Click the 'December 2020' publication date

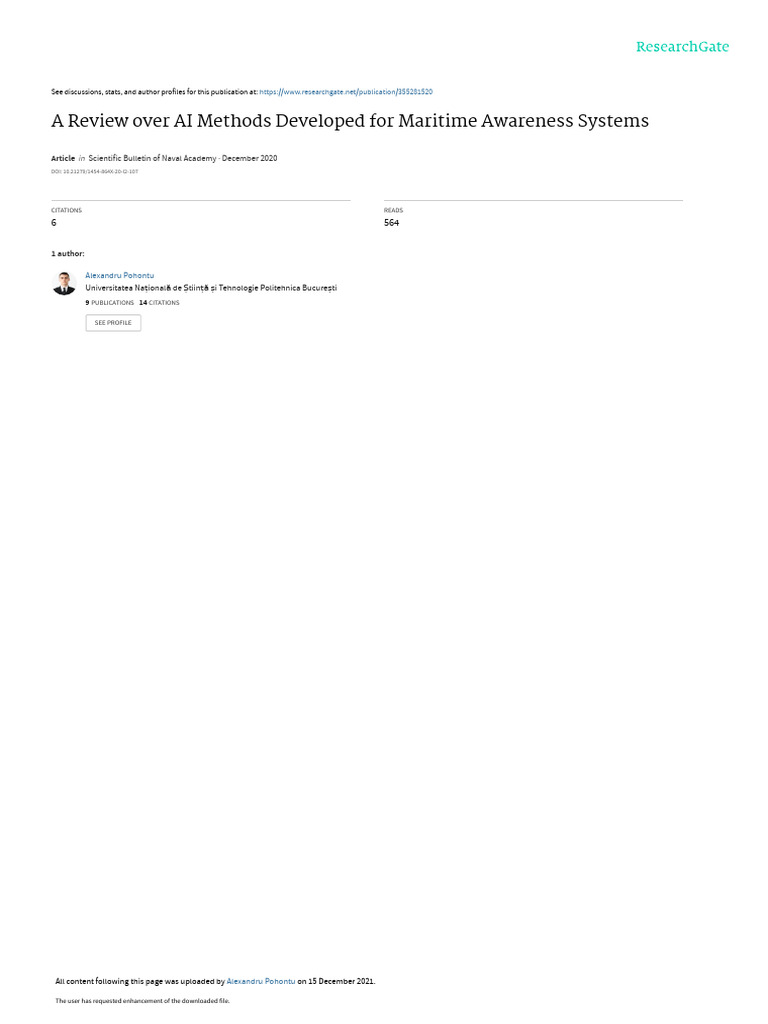coord(249,158)
